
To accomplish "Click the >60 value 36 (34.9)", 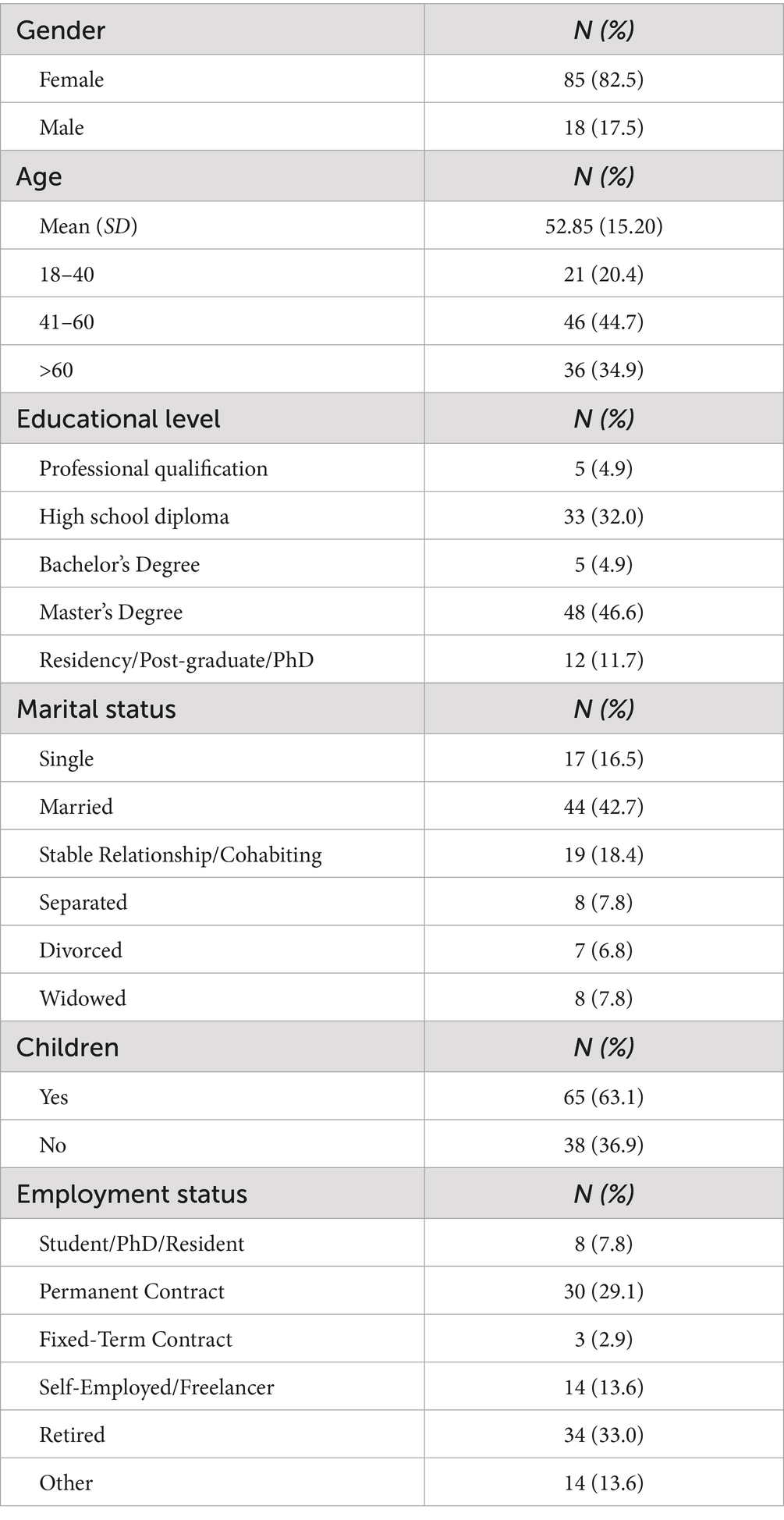I will point(603,369).
